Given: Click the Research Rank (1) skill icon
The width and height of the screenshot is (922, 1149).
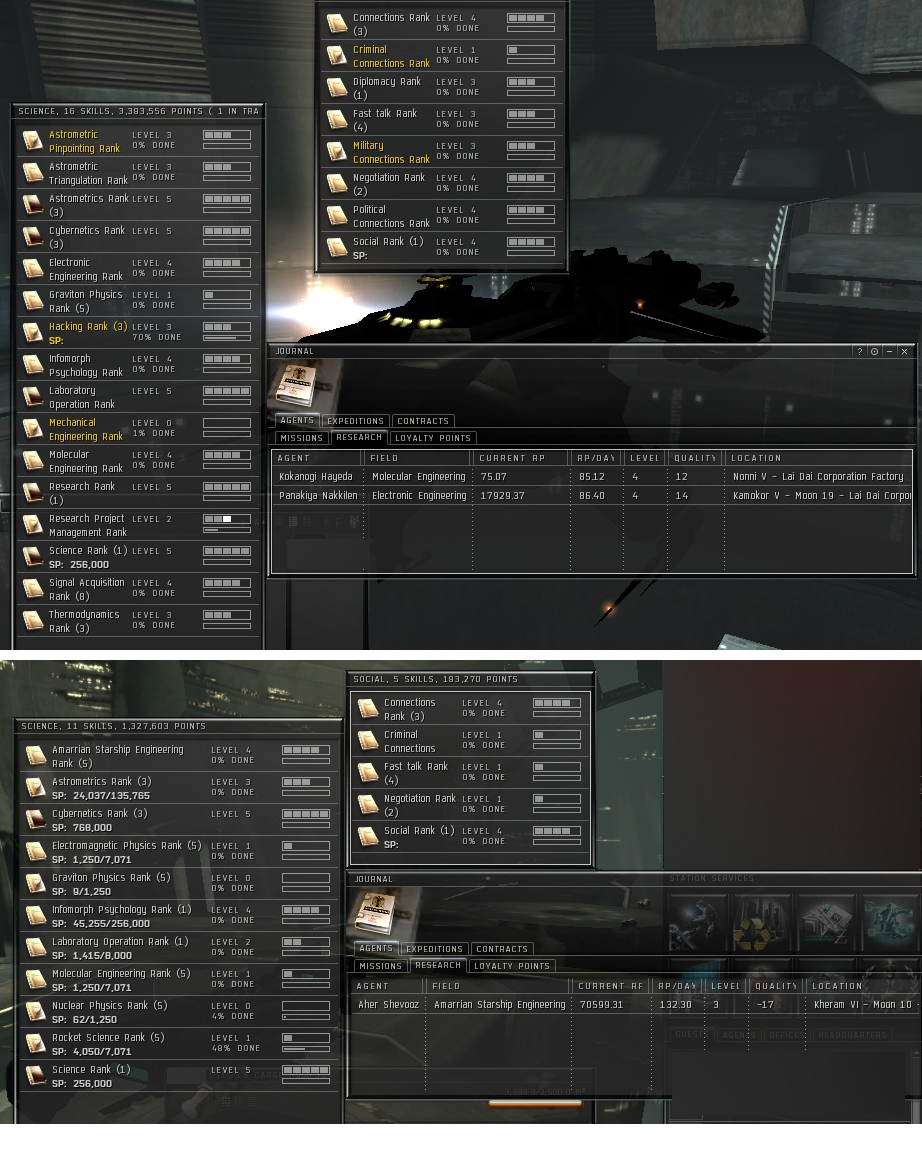Looking at the screenshot, I should pyautogui.click(x=33, y=492).
